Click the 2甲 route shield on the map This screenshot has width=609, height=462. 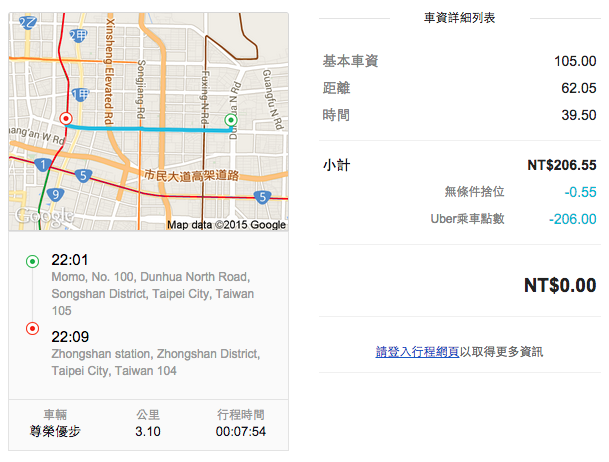point(78,36)
